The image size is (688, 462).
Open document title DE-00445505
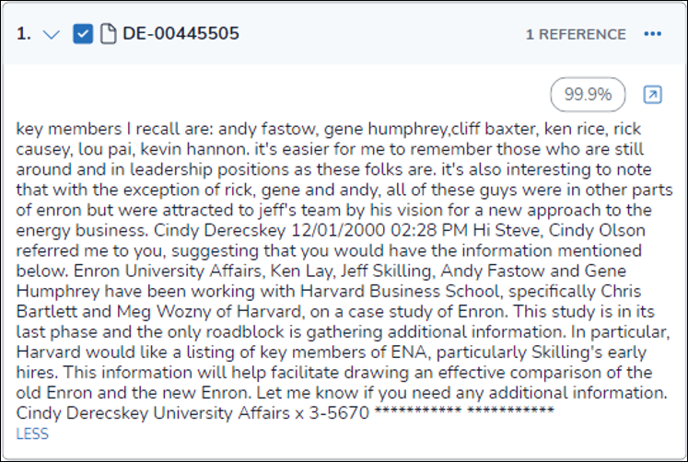tap(181, 34)
